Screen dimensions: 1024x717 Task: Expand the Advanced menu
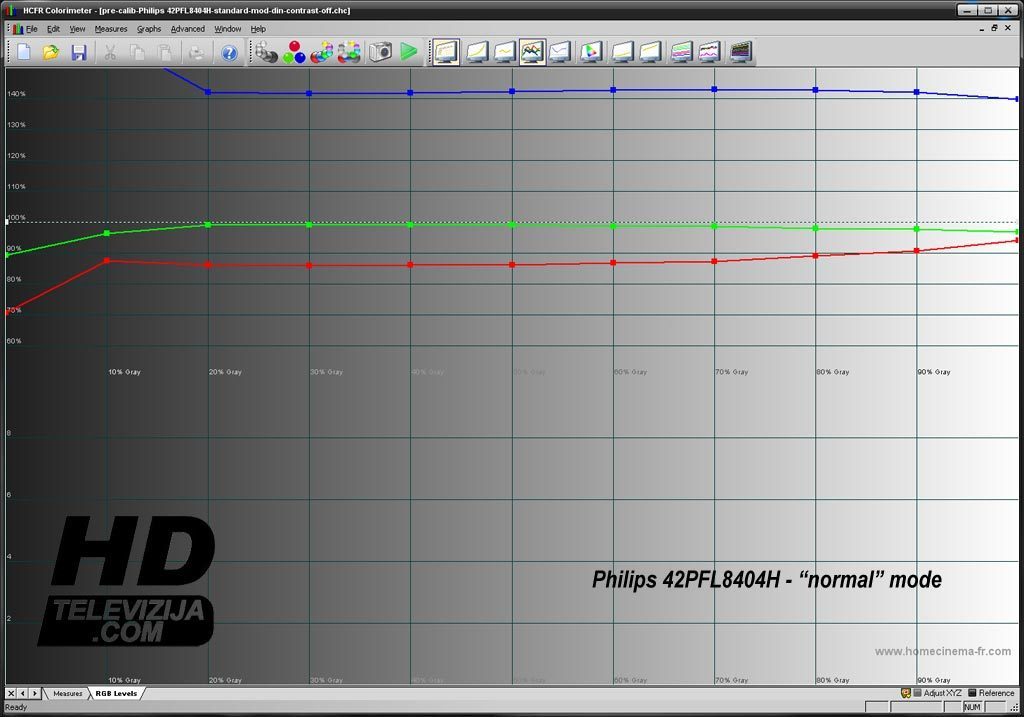(x=187, y=29)
